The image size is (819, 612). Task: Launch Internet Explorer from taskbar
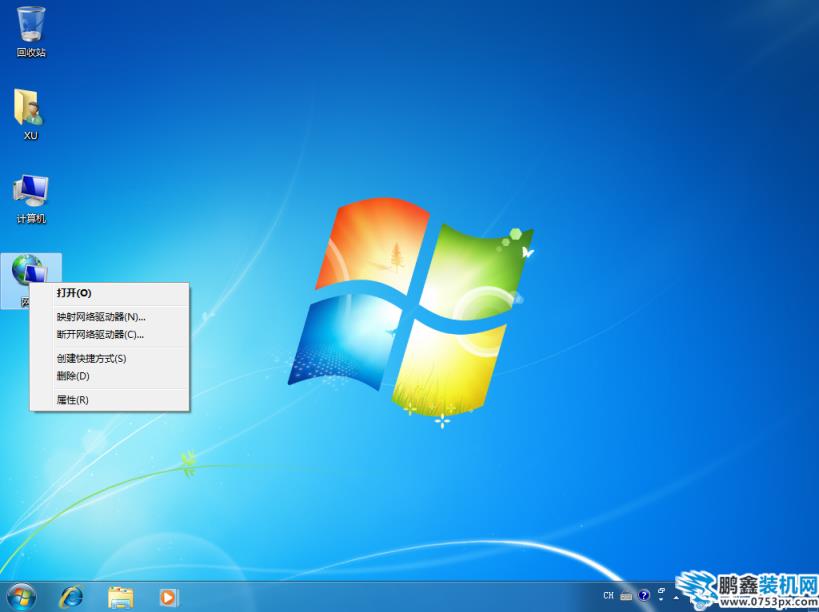[71, 596]
